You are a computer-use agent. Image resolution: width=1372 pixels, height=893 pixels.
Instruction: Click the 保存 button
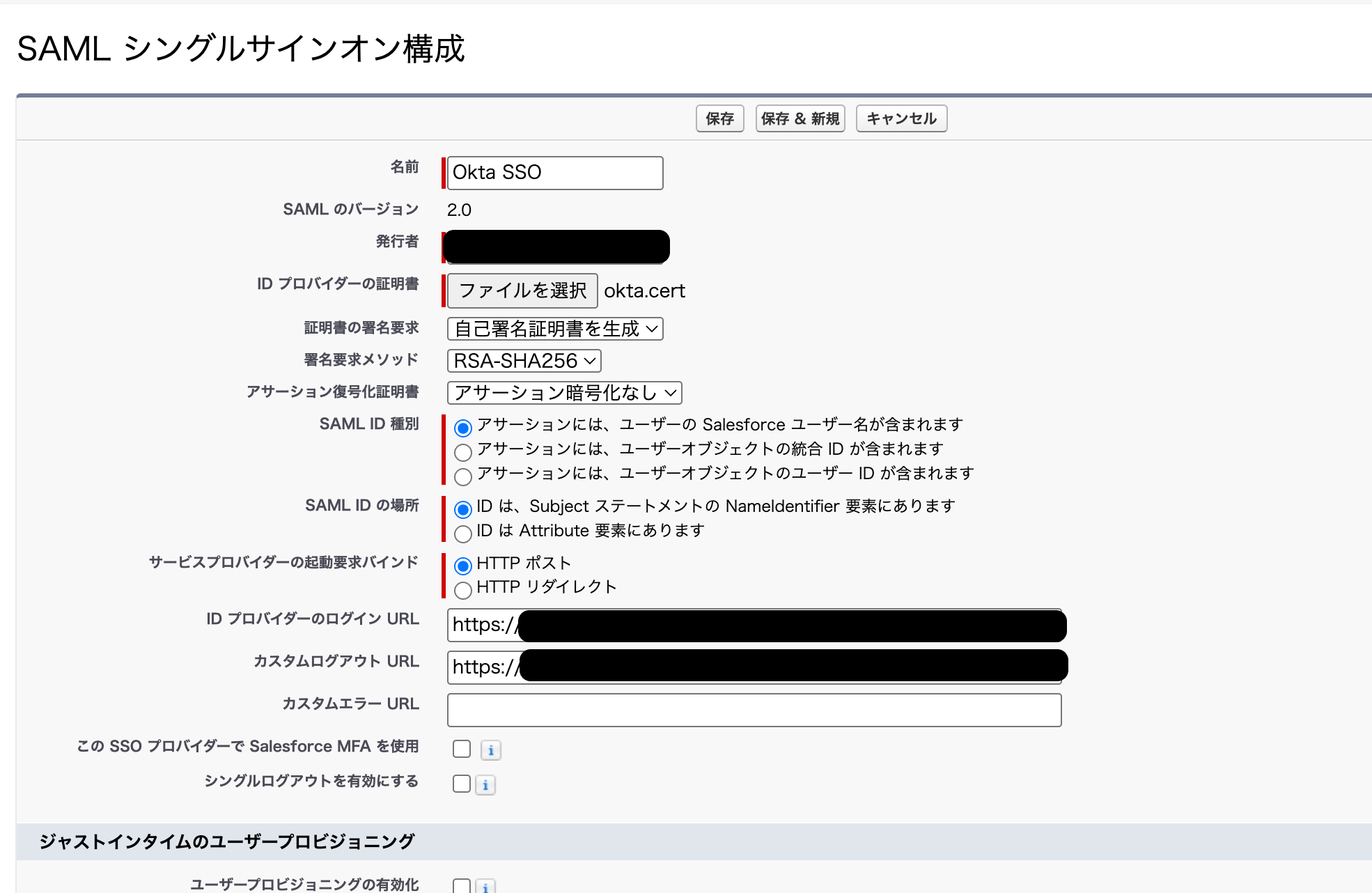point(719,118)
